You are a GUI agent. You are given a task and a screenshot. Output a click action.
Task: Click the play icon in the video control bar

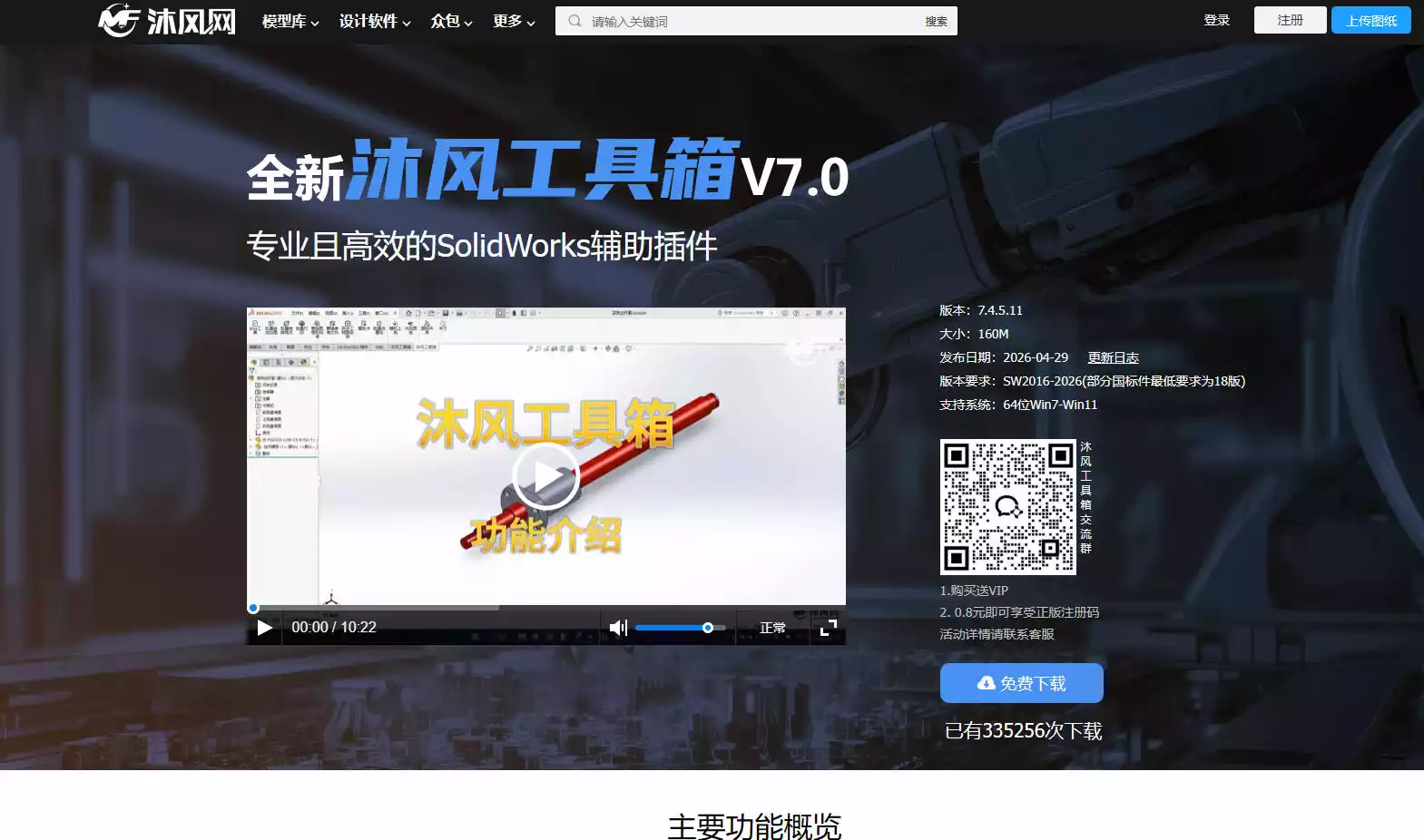coord(265,628)
